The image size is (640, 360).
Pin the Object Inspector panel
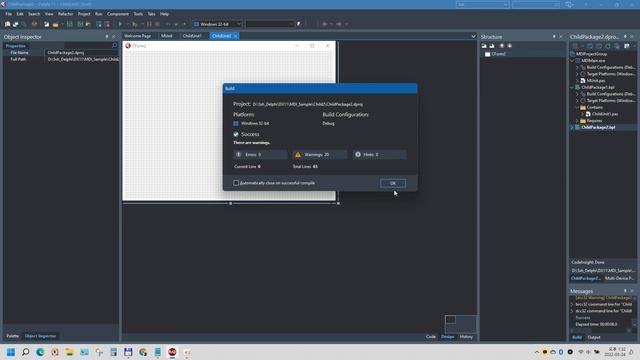click(x=107, y=36)
